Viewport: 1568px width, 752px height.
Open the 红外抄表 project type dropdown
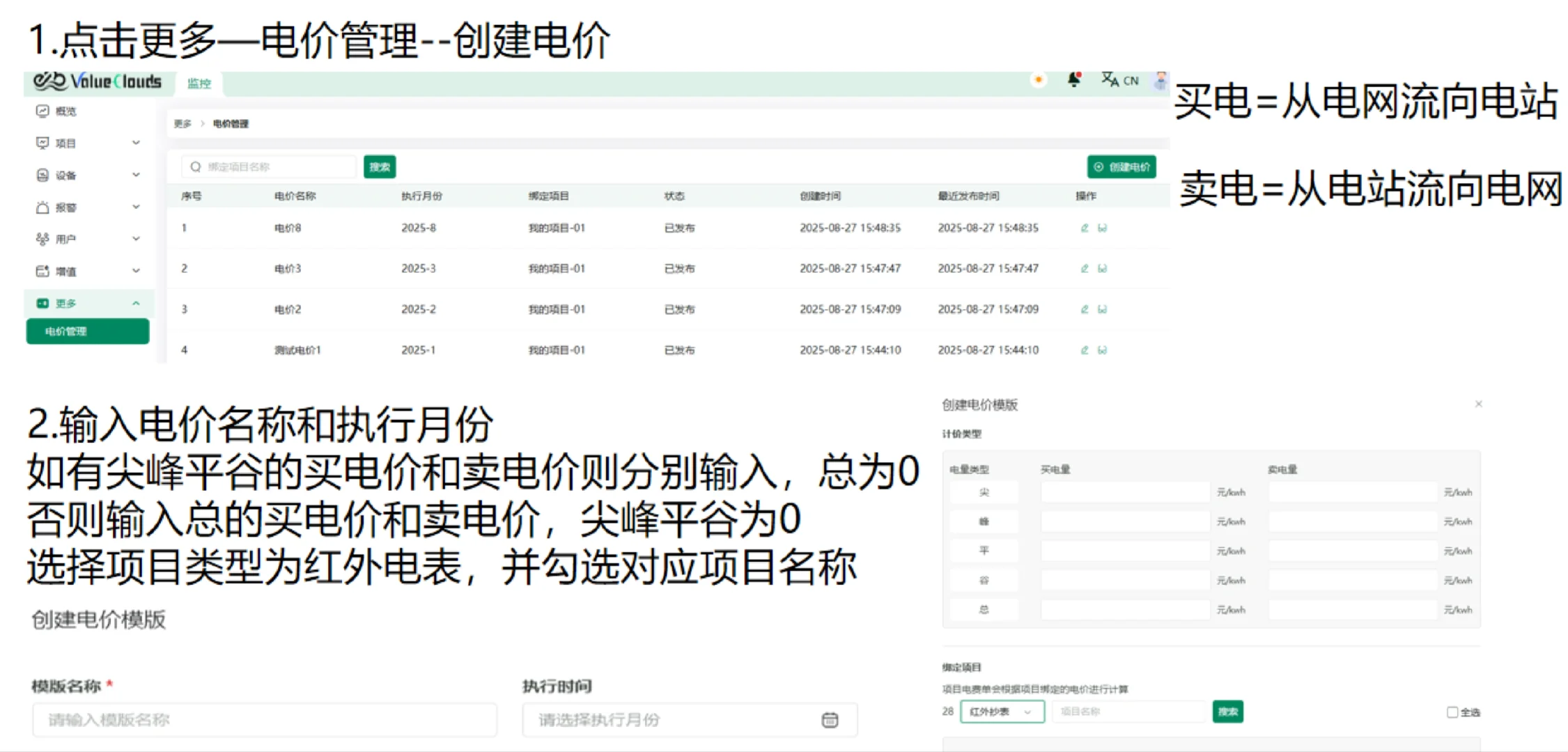1002,712
